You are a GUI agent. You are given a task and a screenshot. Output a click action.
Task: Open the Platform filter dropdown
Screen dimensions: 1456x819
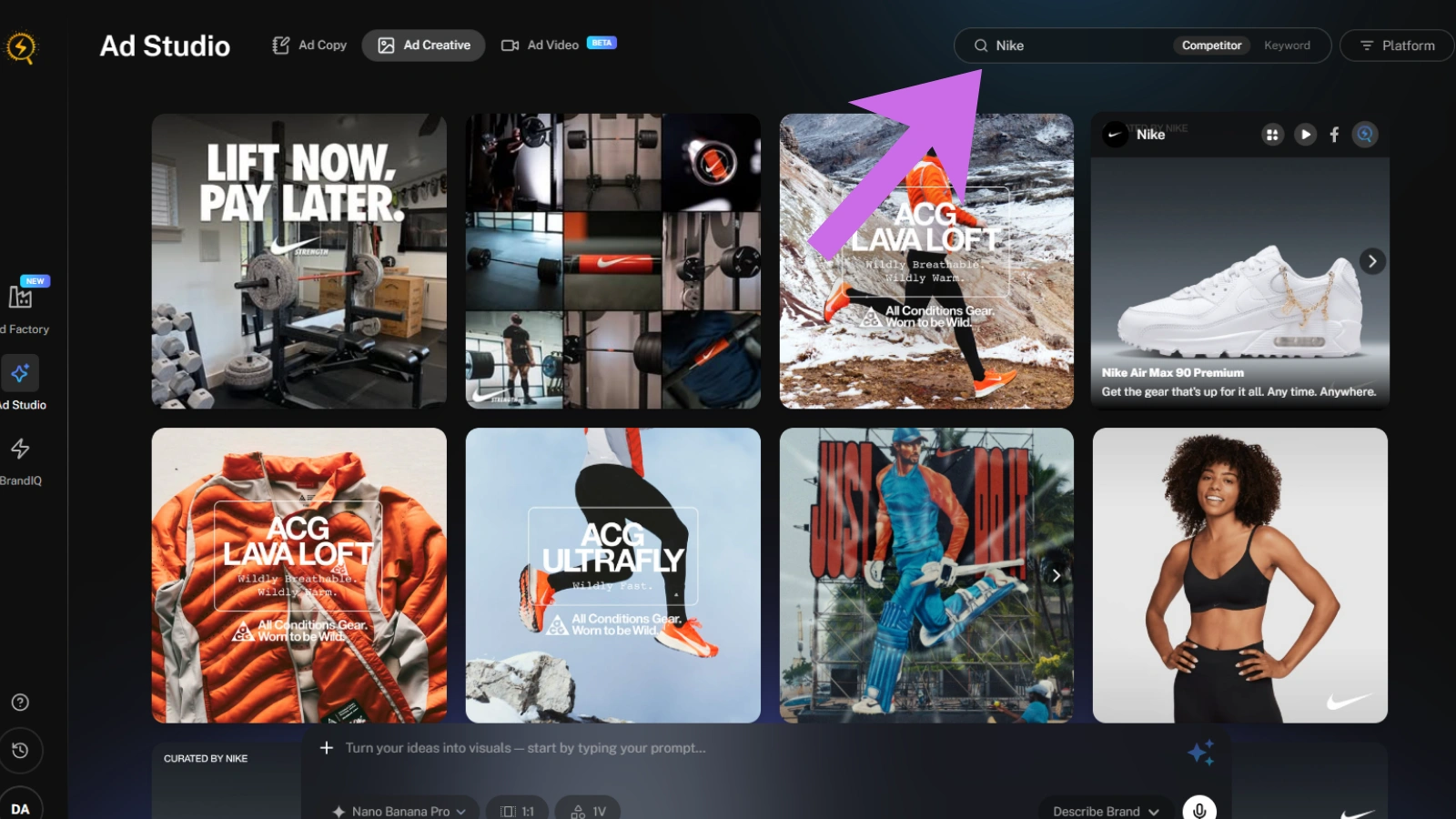point(1397,45)
